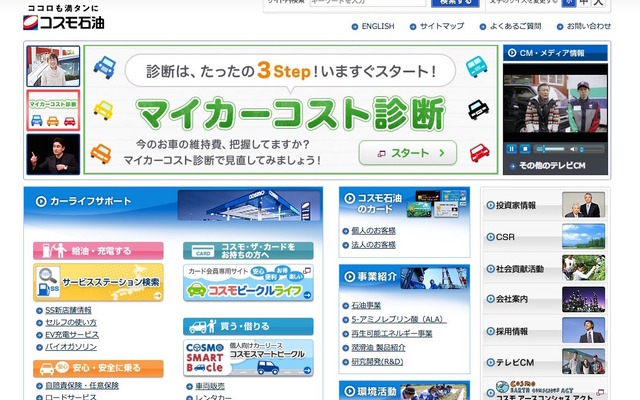This screenshot has height=400, width=640.
Task: Open 採用情報 sidebar item
Action: coord(545,331)
